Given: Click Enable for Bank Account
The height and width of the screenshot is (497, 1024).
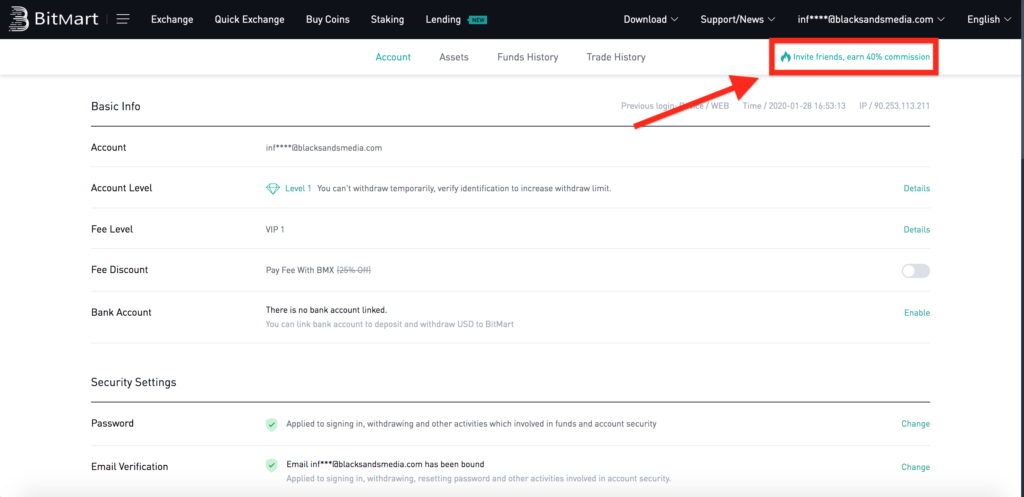Looking at the screenshot, I should (x=917, y=312).
